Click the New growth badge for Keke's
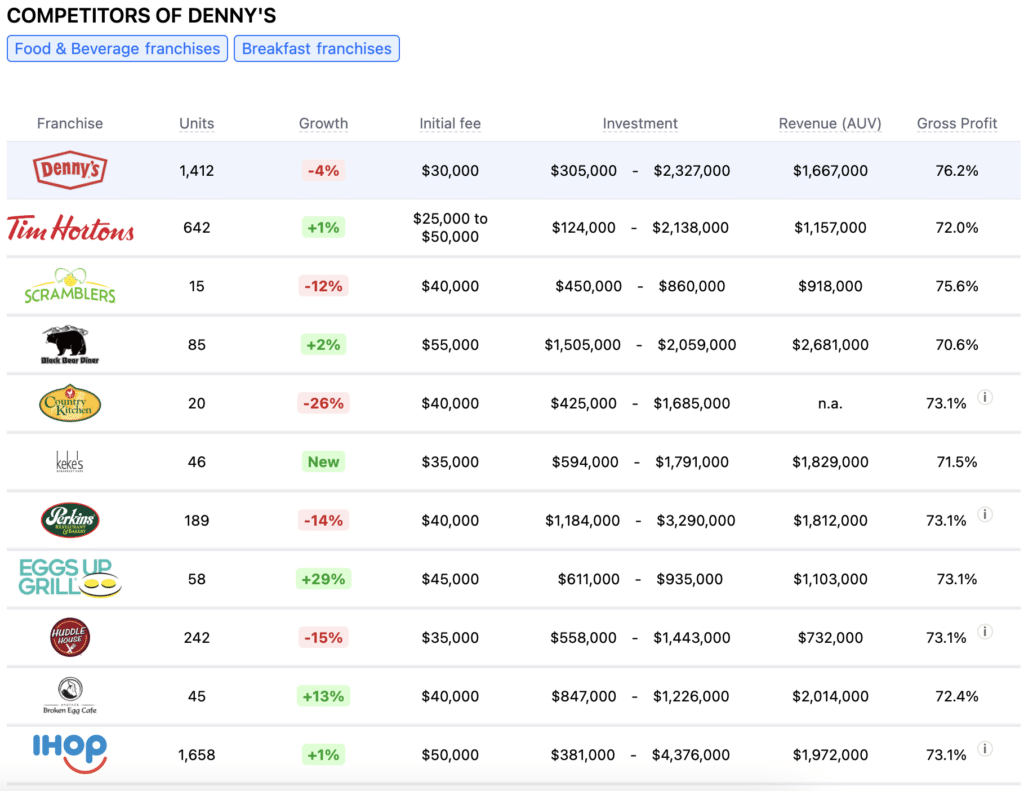Image resolution: width=1024 pixels, height=791 pixels. click(x=323, y=462)
